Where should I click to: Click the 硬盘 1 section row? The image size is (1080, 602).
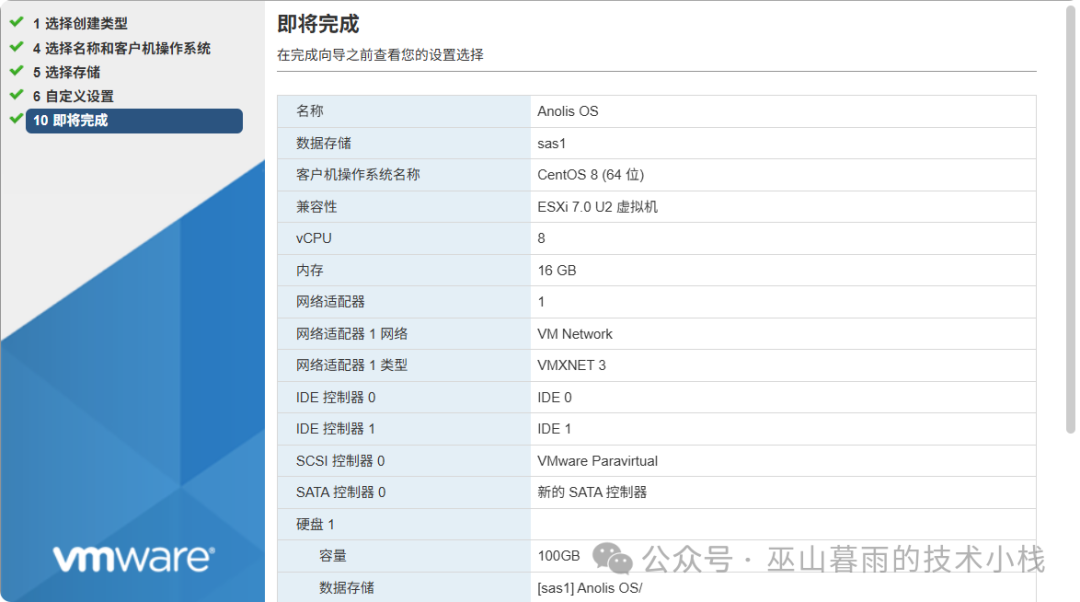tap(315, 524)
